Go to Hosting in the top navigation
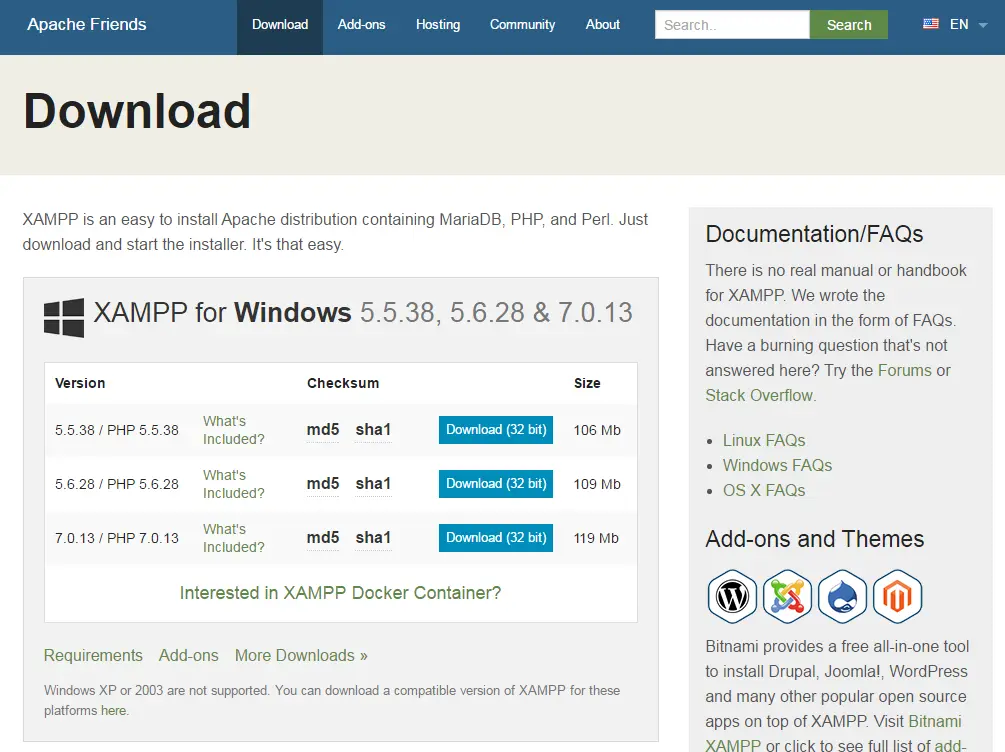 438,24
